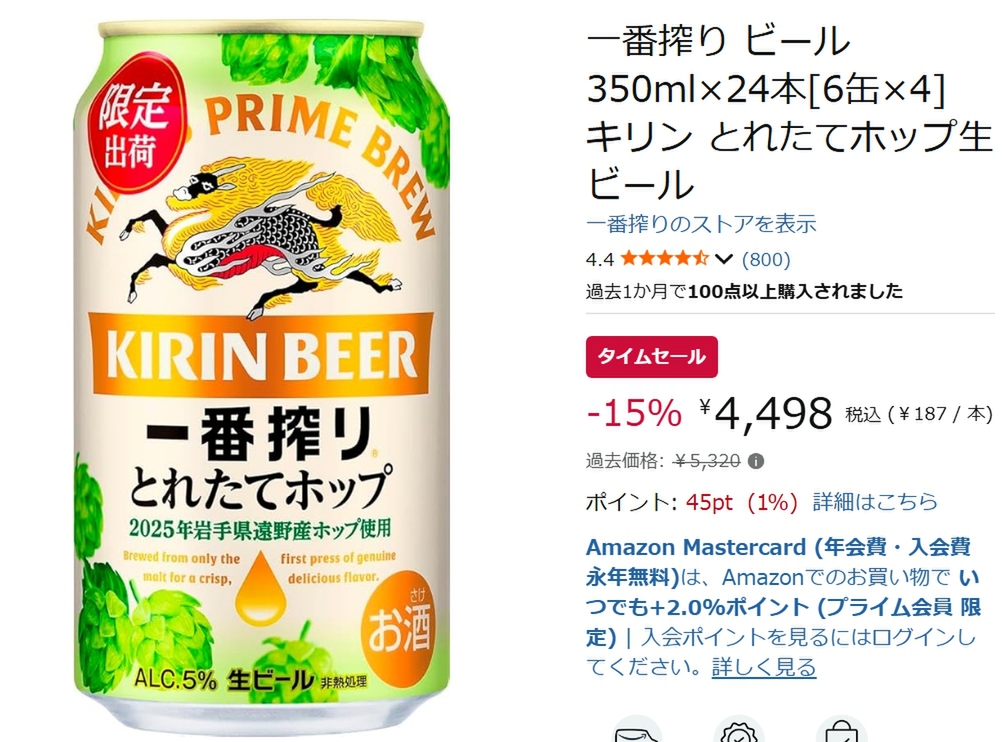Image resolution: width=1006 pixels, height=742 pixels.
Task: Click the certified badge checkmark icon
Action: click(x=739, y=730)
